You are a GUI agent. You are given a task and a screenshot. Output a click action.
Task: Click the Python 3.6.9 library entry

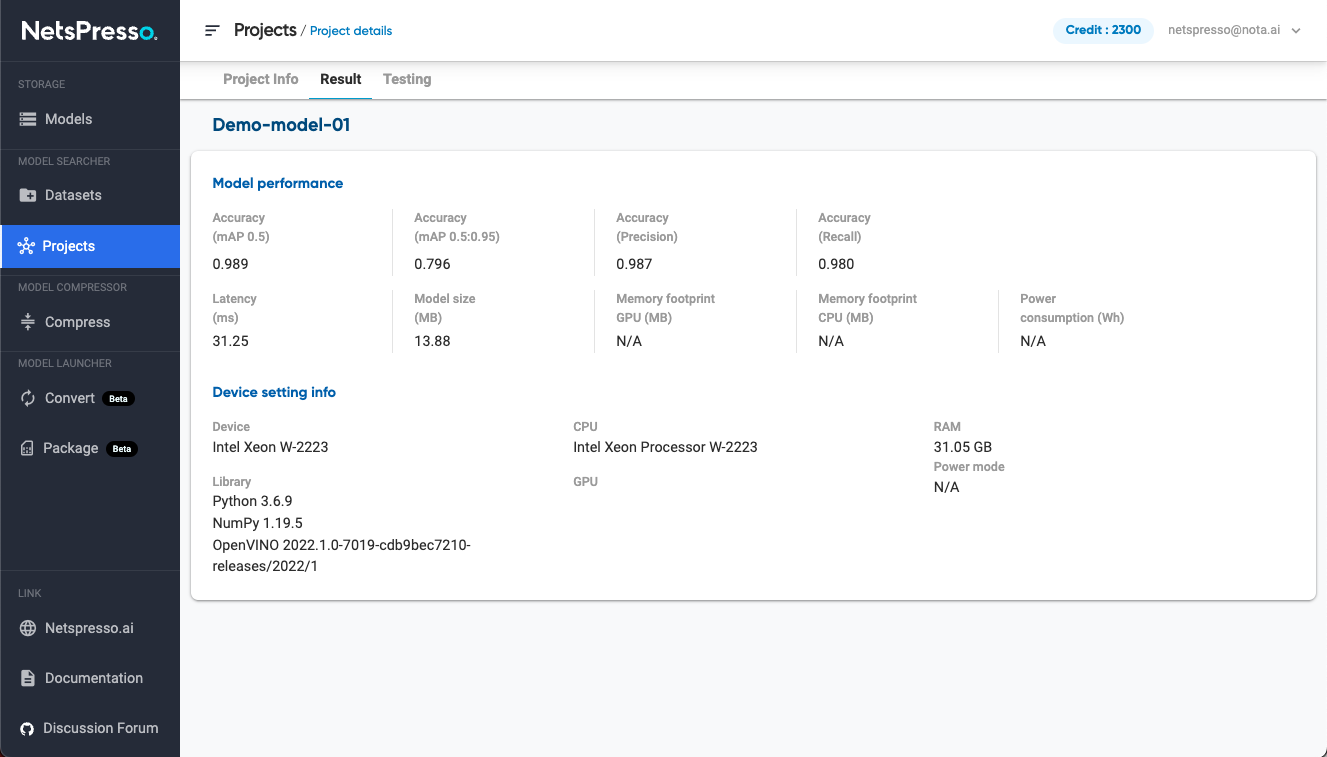coord(252,501)
